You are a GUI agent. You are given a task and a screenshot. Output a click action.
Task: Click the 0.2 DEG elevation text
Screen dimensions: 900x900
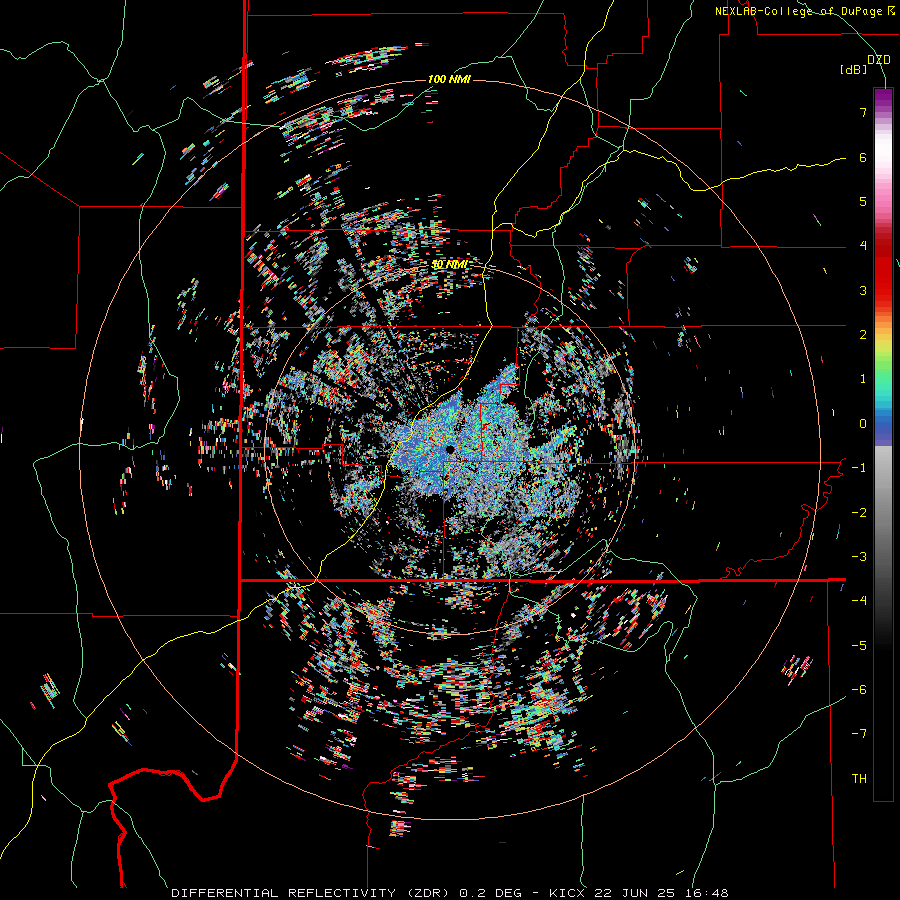click(x=490, y=893)
